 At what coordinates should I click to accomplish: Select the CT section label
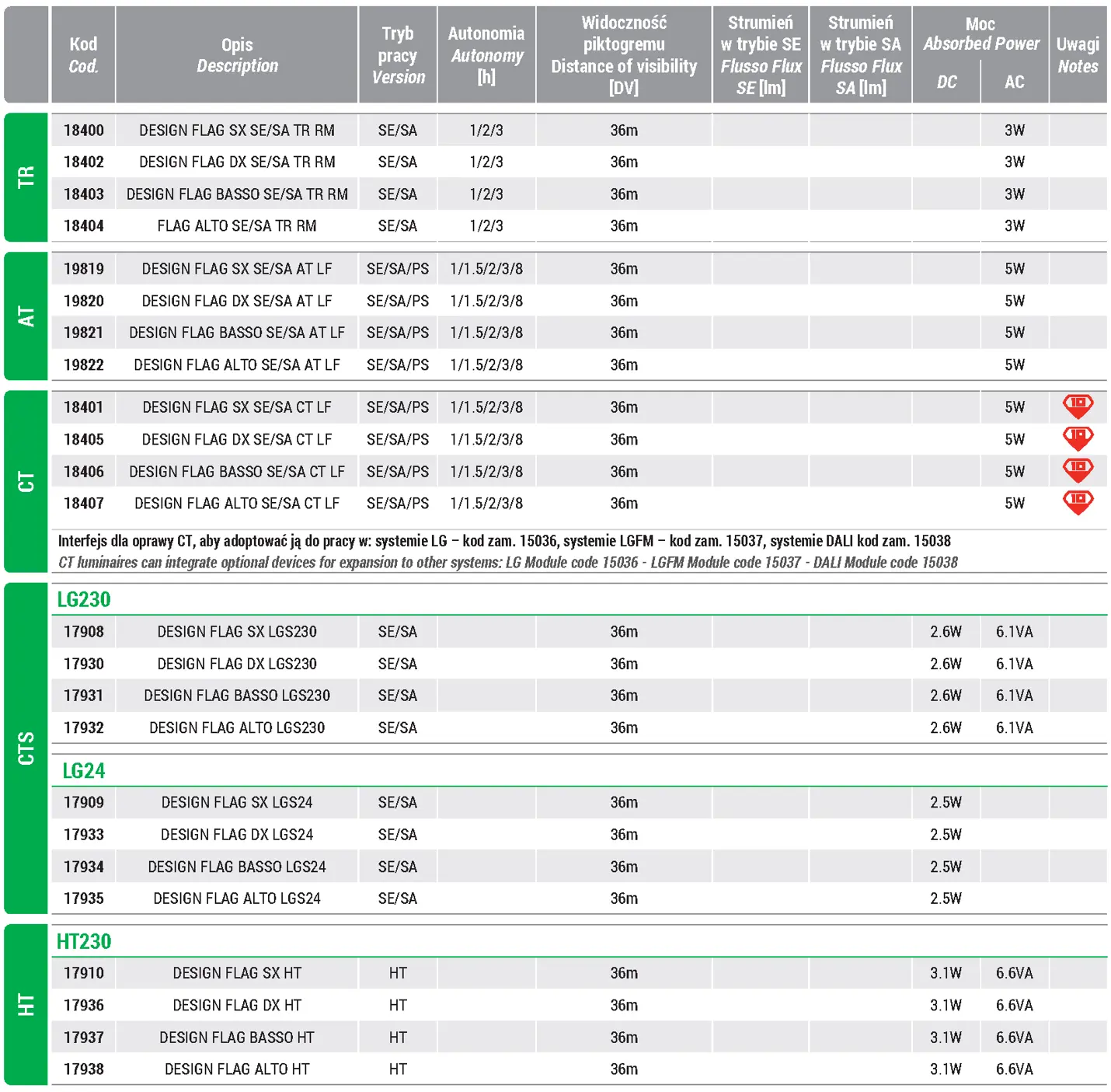26,482
